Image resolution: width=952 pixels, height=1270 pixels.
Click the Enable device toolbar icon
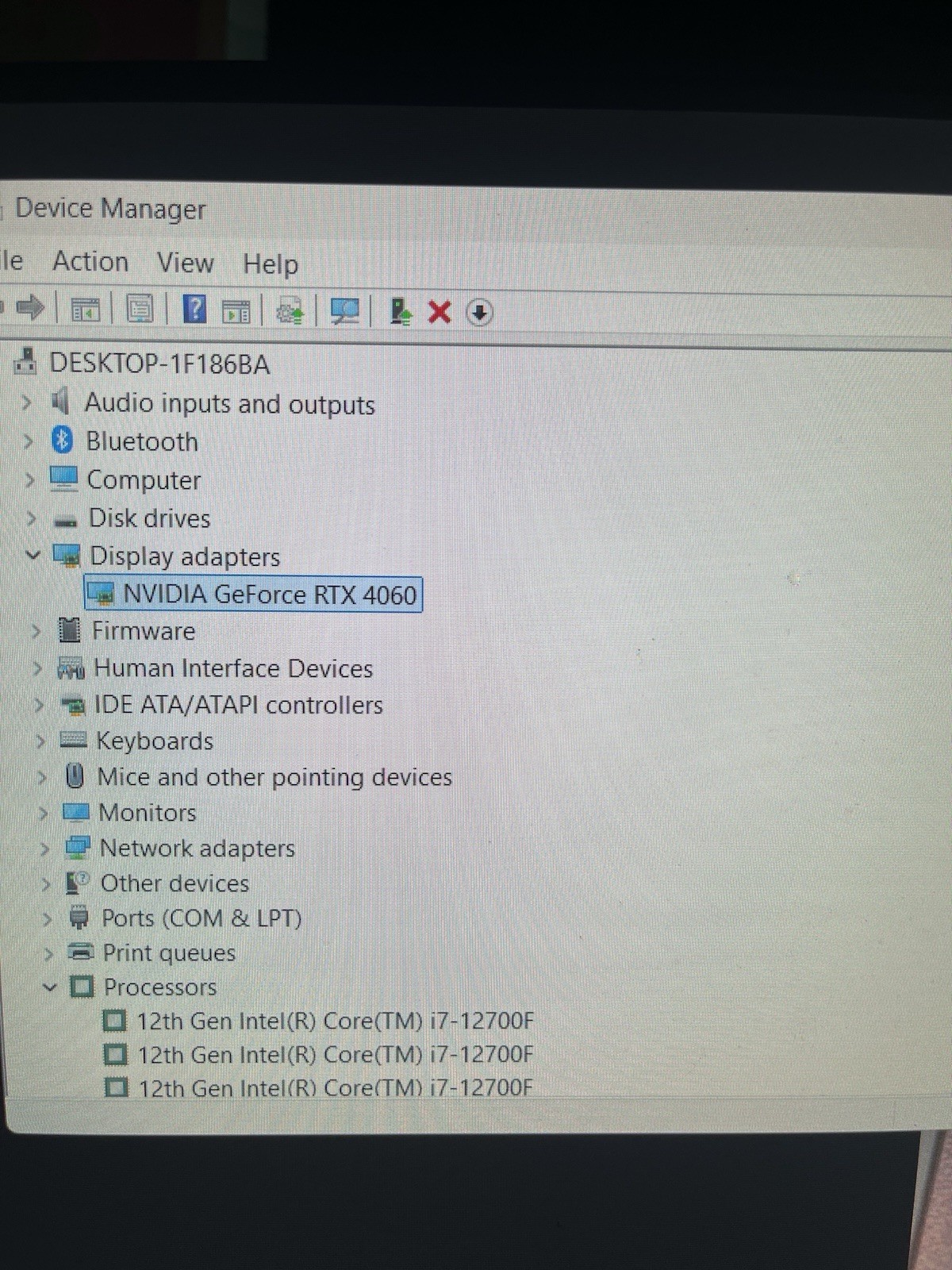pos(401,312)
